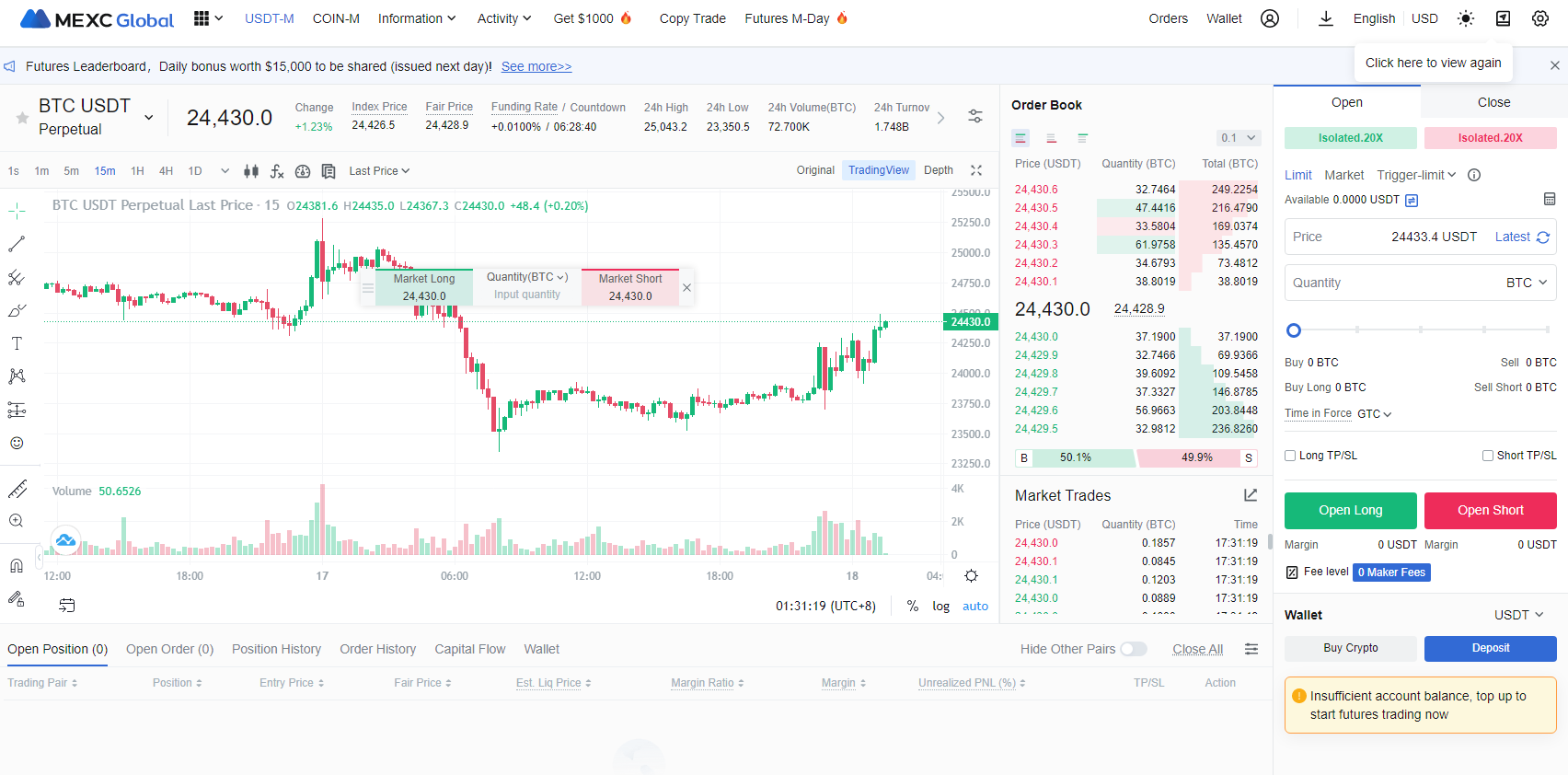Open See more>> leaderboard link

pyautogui.click(x=536, y=66)
